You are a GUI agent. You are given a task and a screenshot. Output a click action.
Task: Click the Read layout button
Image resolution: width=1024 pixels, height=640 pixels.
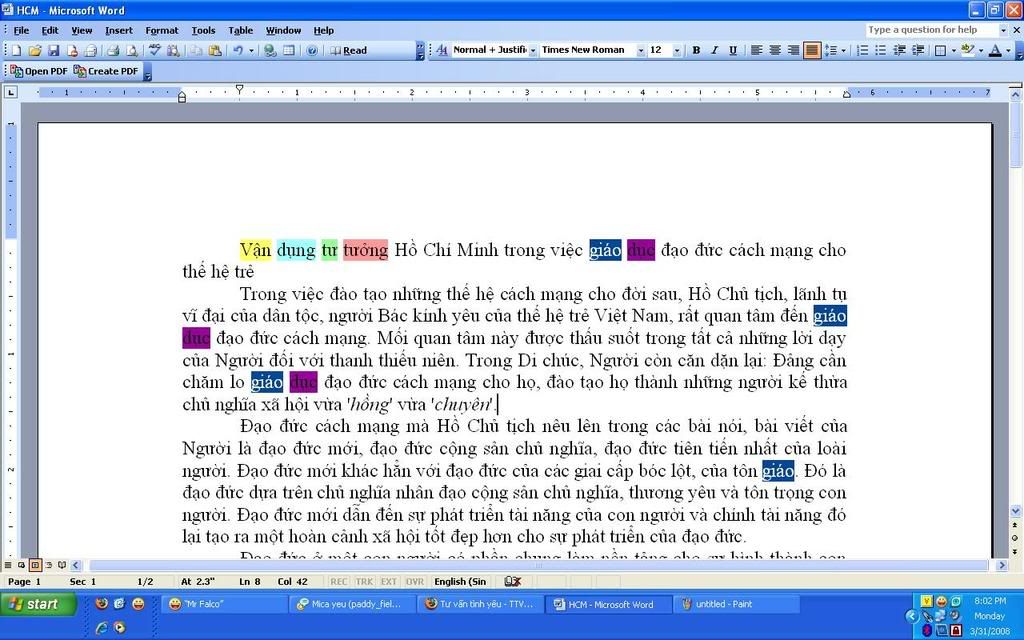point(349,50)
